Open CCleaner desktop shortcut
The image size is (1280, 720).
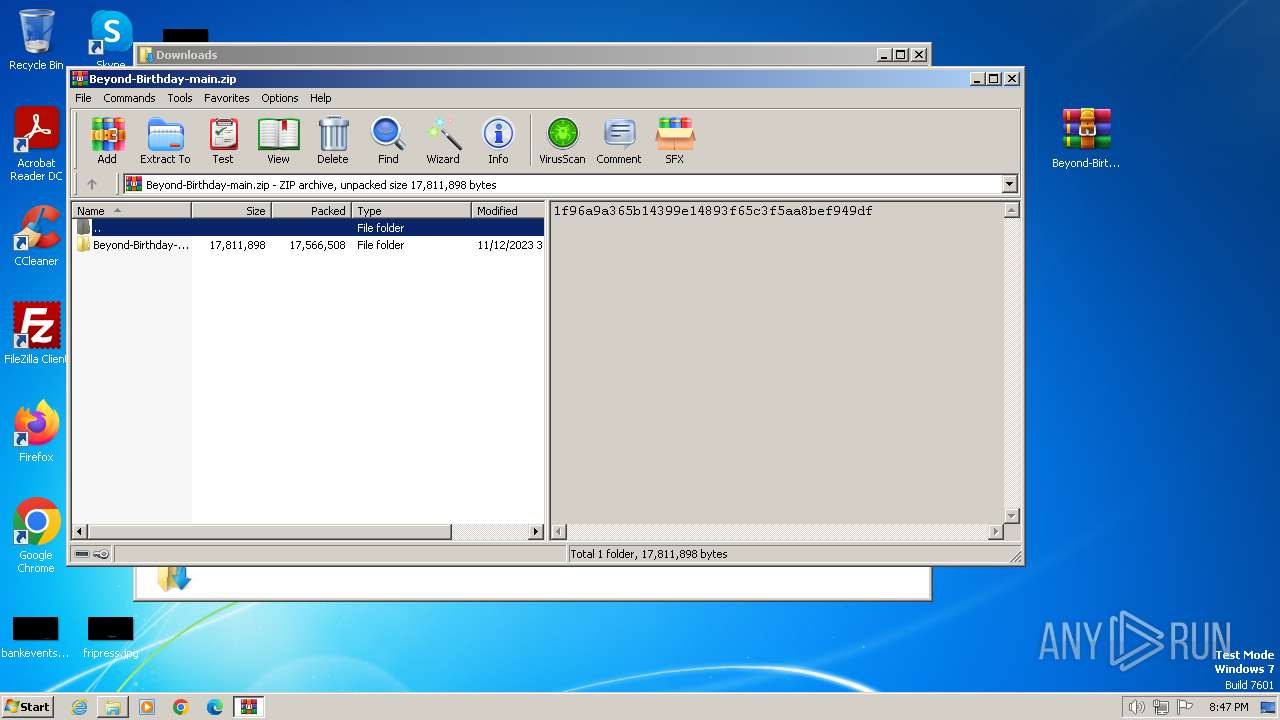point(36,236)
